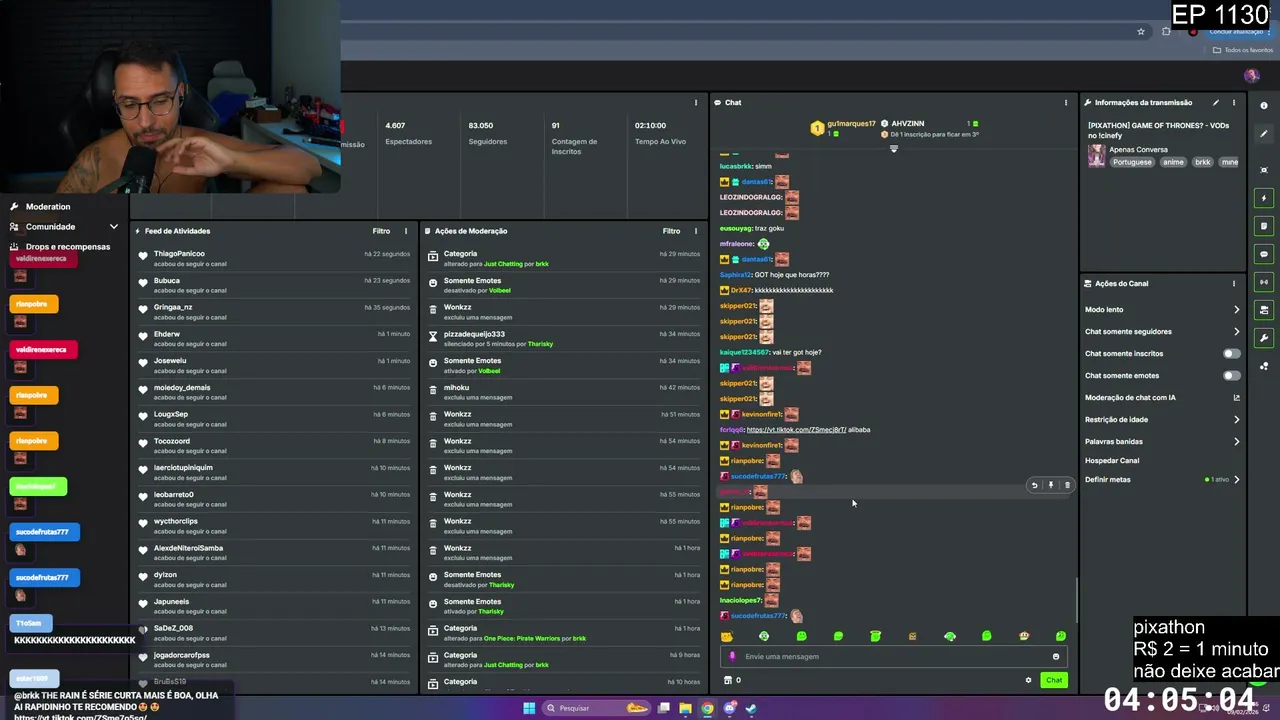Viewport: 1280px width, 720px height.
Task: Pin the hovered chat message
Action: 1050,485
